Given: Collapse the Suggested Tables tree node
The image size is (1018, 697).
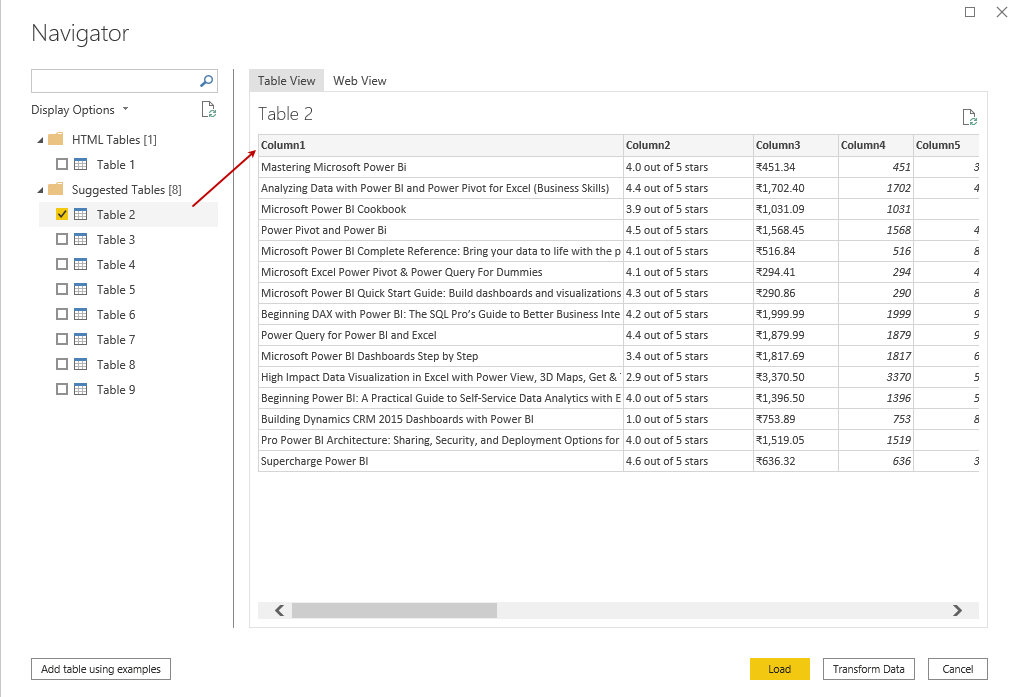Looking at the screenshot, I should (x=40, y=190).
